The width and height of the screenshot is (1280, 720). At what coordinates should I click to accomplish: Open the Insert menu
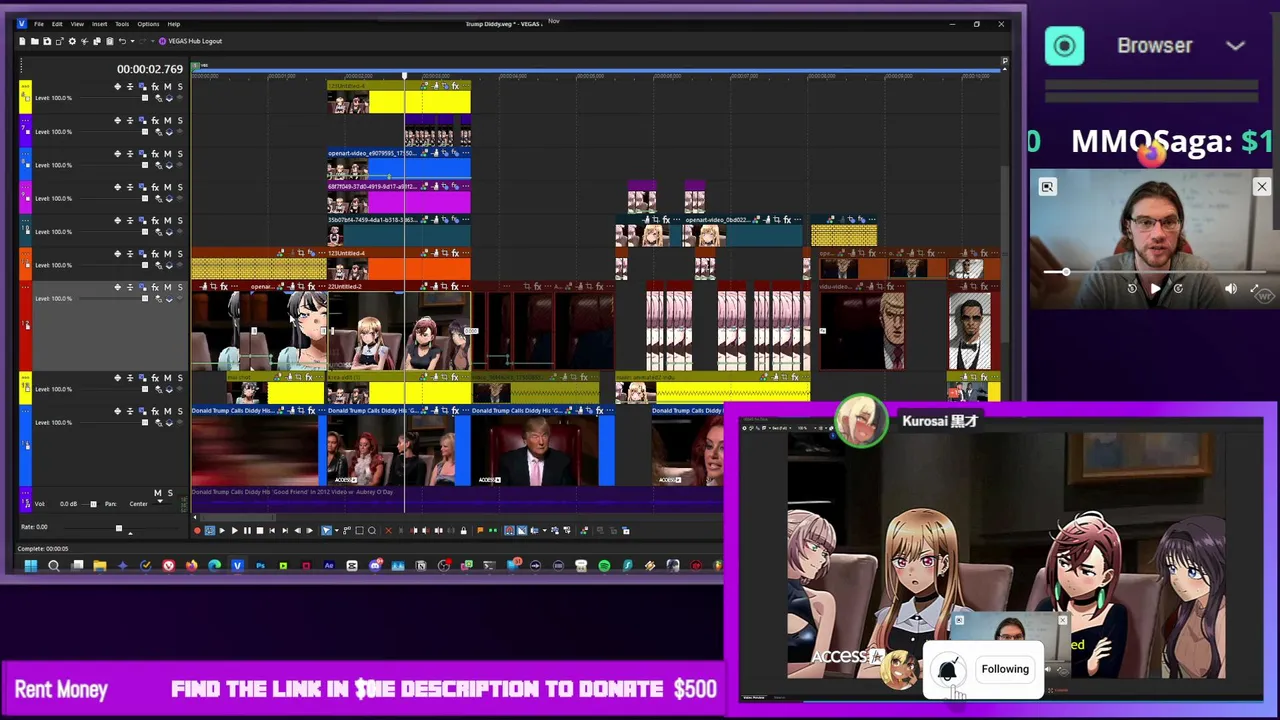pyautogui.click(x=99, y=24)
